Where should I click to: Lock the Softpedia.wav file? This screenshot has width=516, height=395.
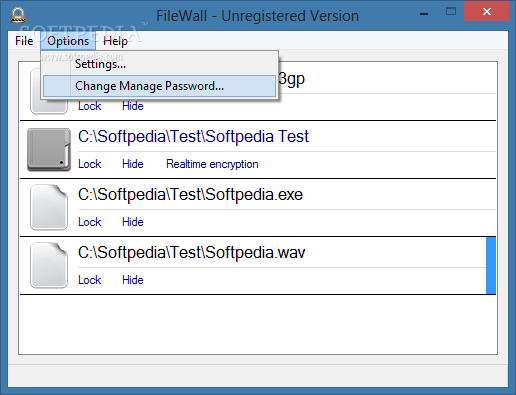click(x=90, y=280)
